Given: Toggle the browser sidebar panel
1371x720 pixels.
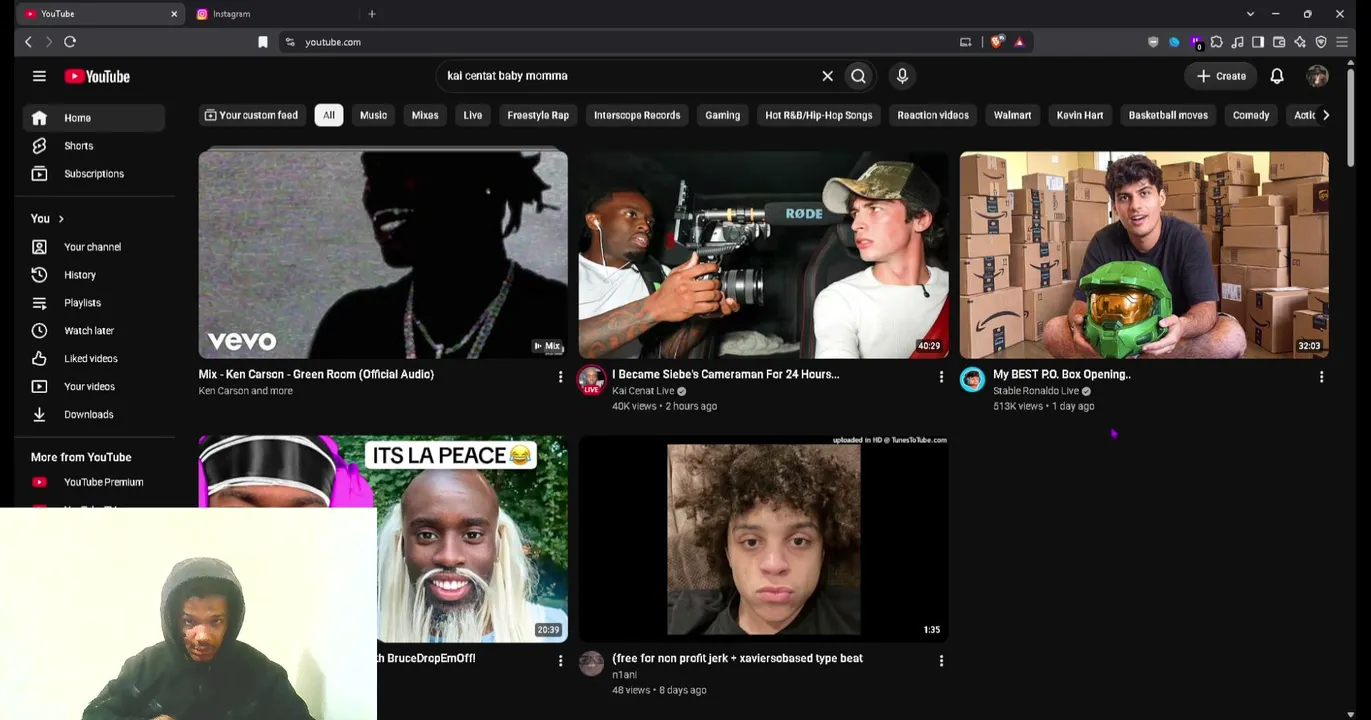Looking at the screenshot, I should (1258, 42).
